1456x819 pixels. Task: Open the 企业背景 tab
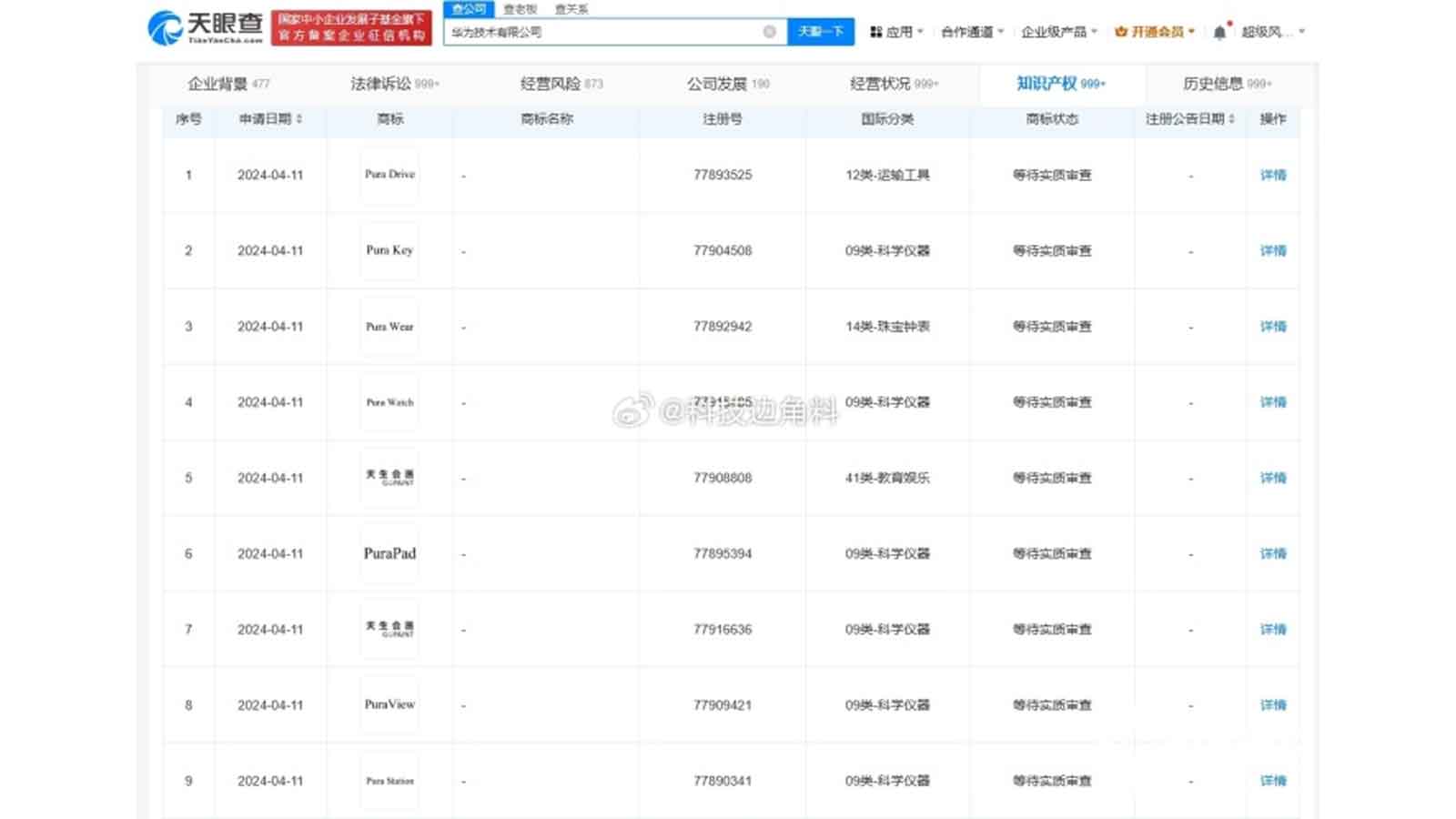click(x=228, y=84)
